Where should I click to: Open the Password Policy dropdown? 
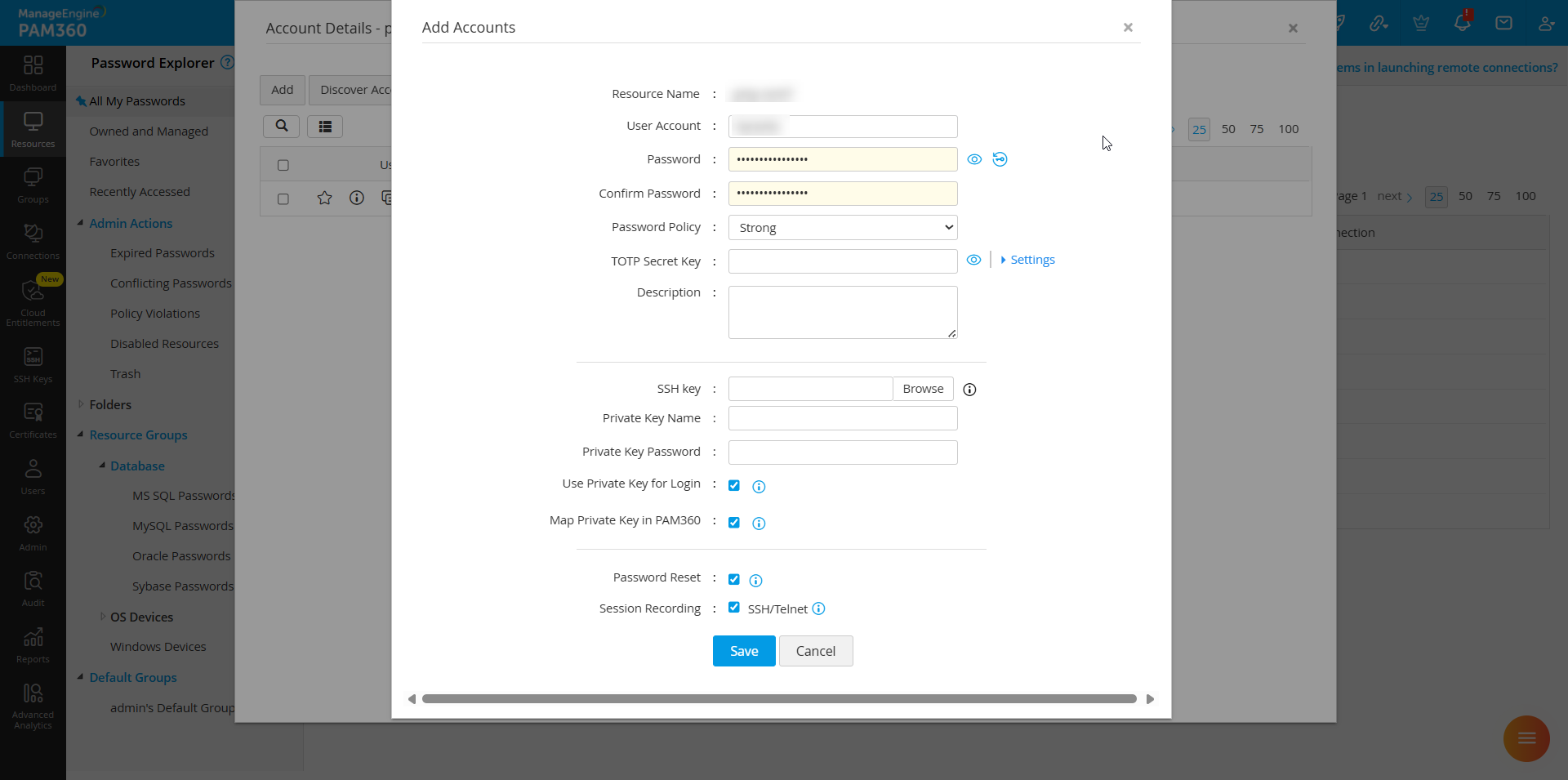[842, 227]
